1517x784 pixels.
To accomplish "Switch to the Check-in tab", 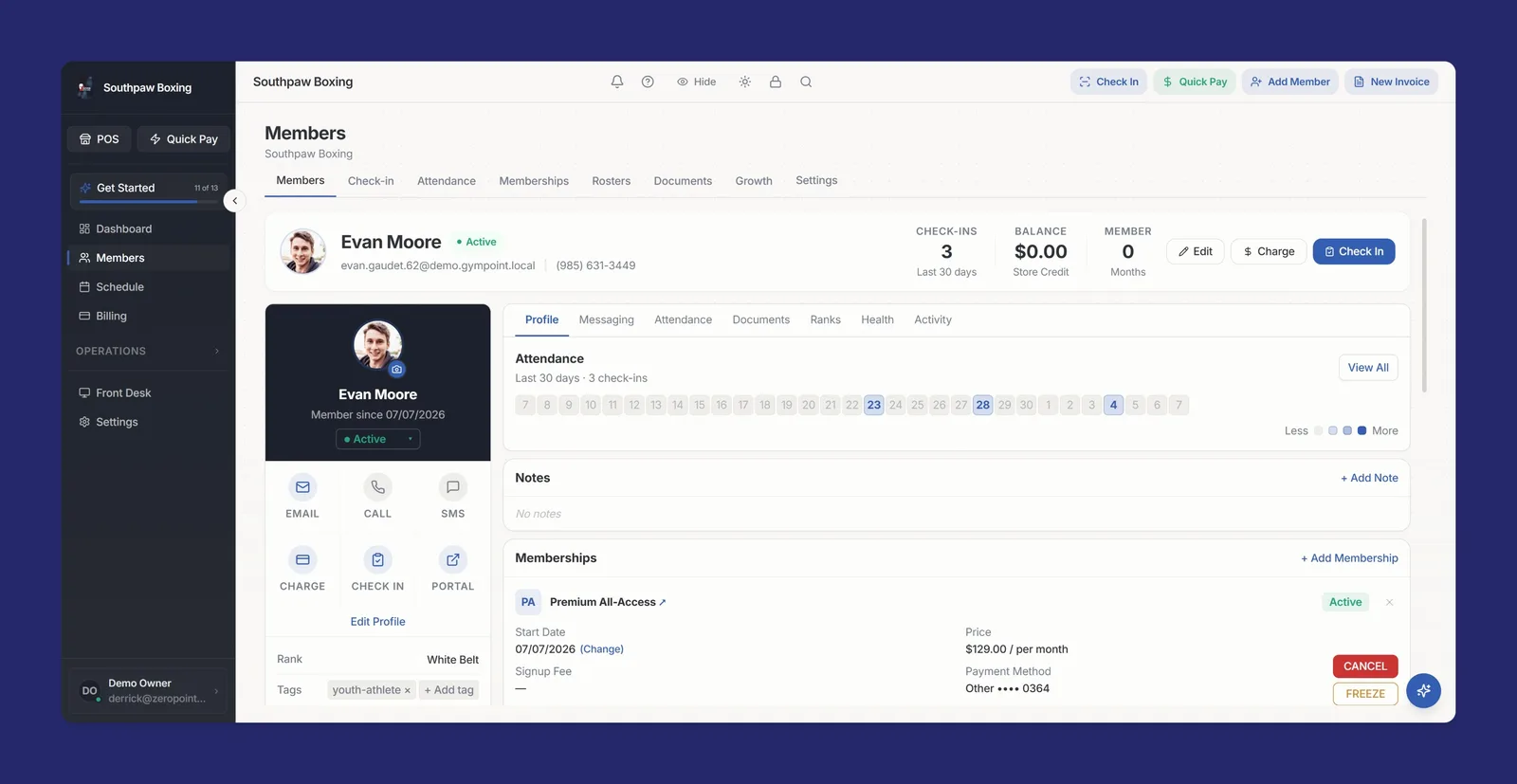I will [371, 180].
